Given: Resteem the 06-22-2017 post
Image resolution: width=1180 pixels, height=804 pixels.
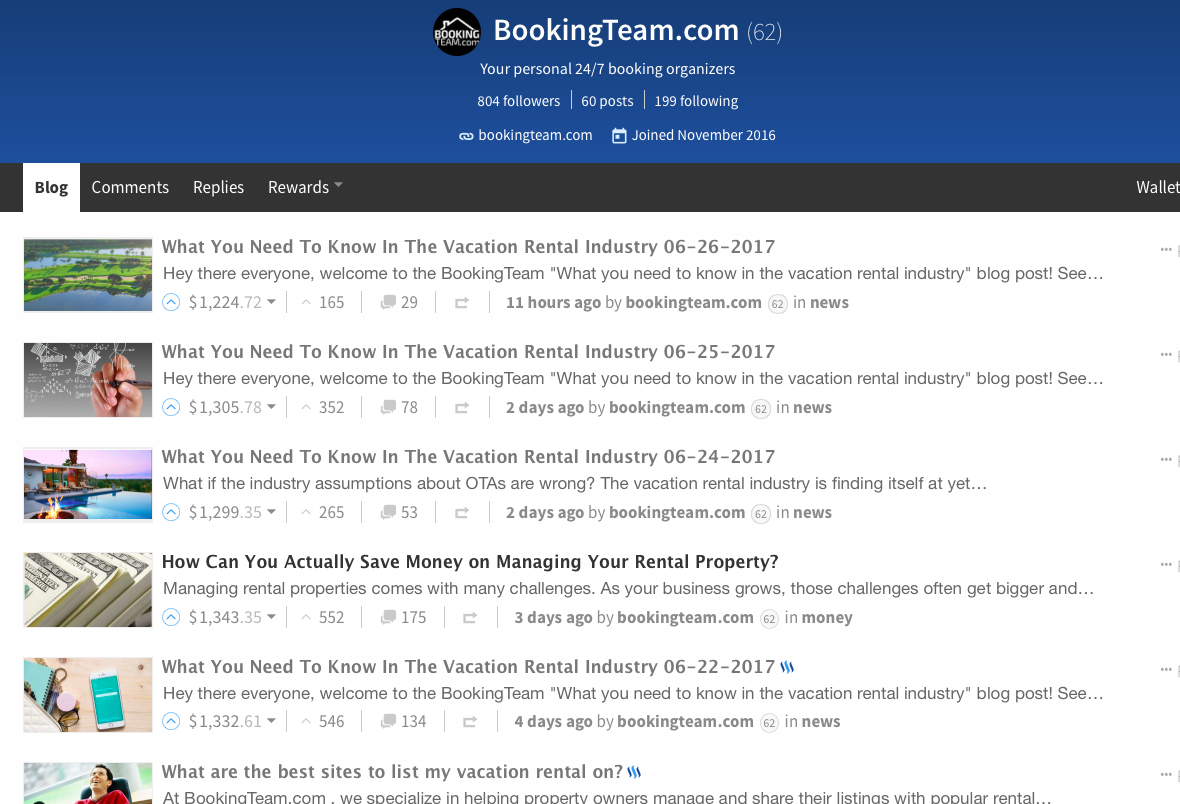Looking at the screenshot, I should (x=470, y=721).
